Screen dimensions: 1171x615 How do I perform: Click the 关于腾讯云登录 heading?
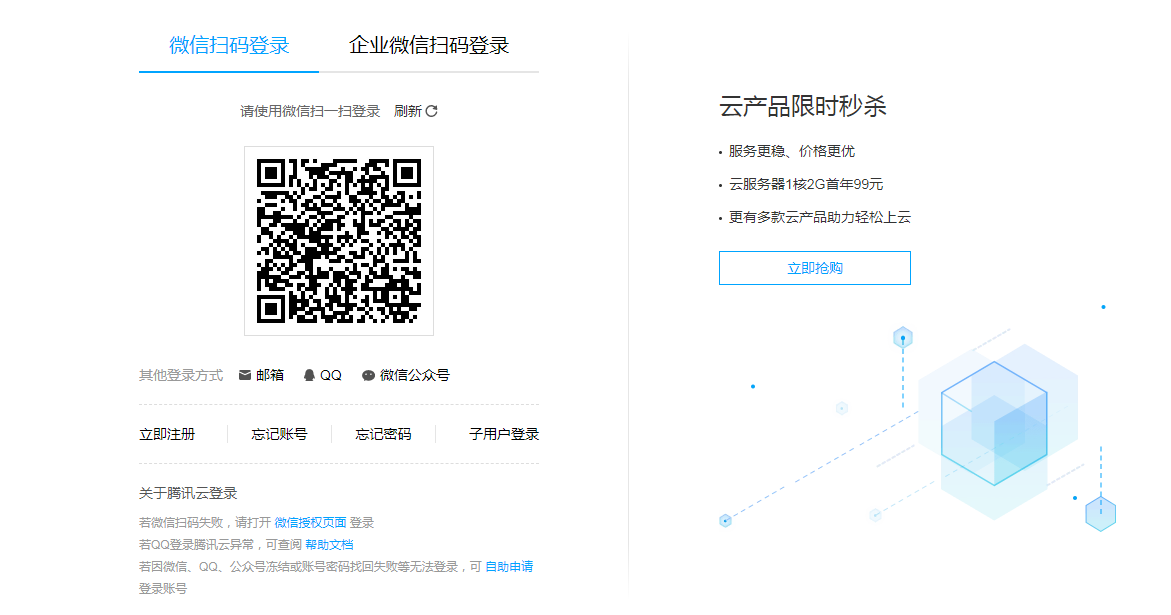[x=188, y=493]
